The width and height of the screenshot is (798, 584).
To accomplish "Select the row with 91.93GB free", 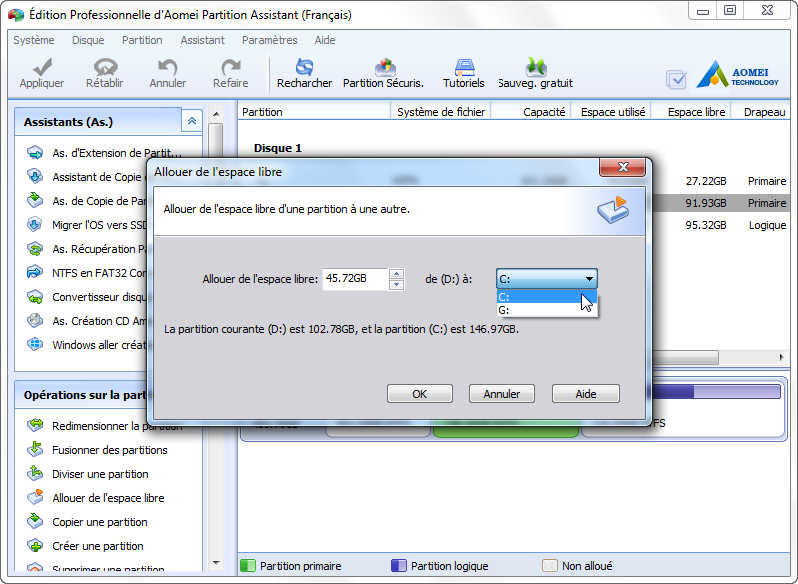I will tap(720, 203).
